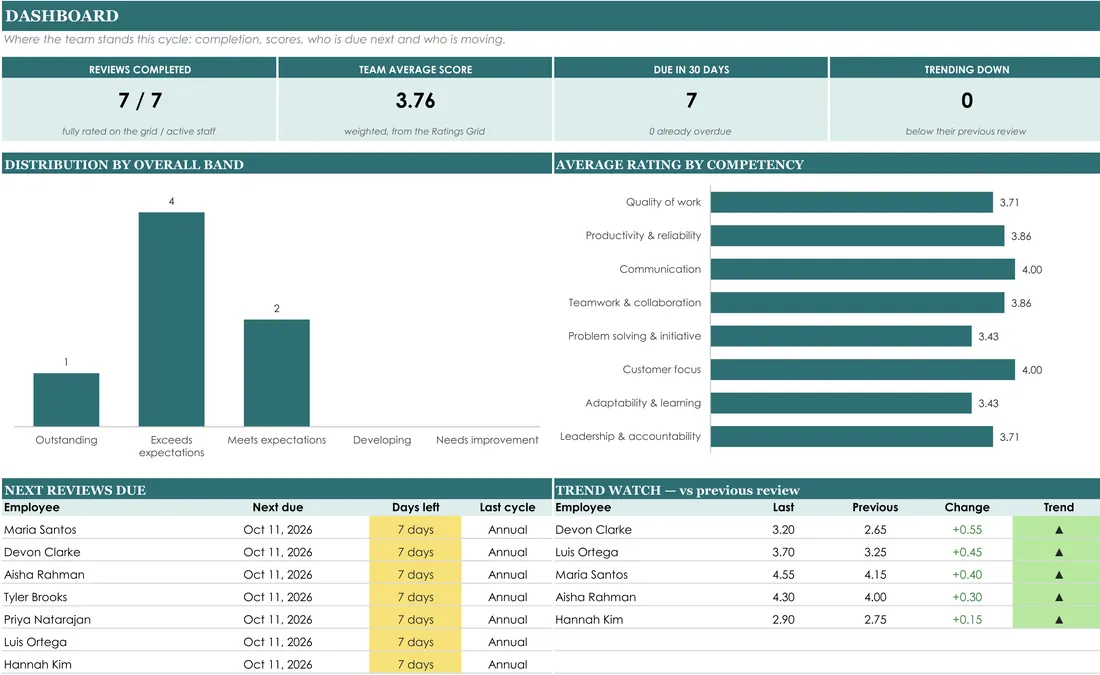This screenshot has height=675, width=1100.
Task: Select Maria Santos in Trend Watch table
Action: [591, 575]
